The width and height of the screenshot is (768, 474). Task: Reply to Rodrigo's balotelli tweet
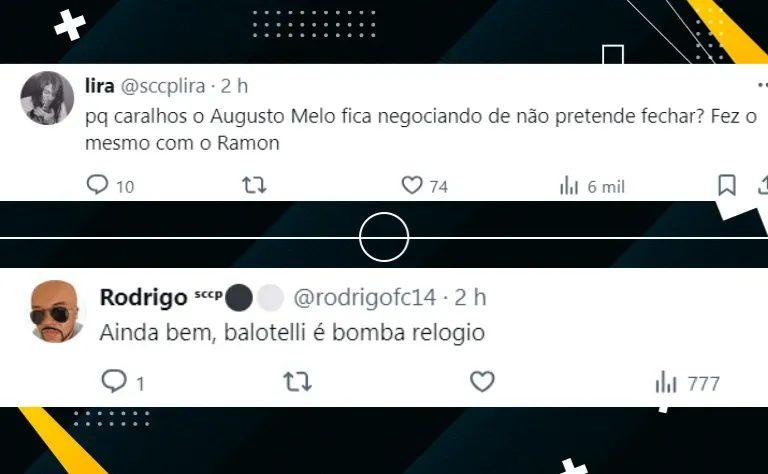click(114, 381)
